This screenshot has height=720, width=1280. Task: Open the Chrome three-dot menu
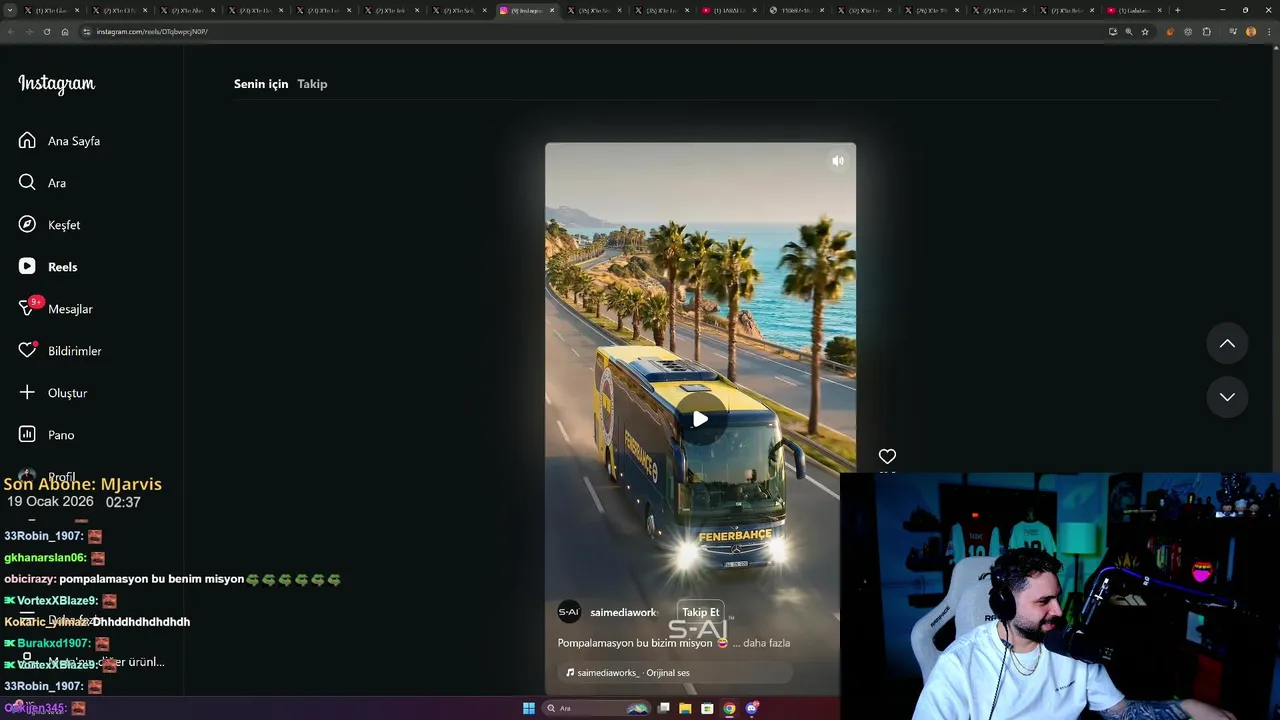pos(1269,32)
